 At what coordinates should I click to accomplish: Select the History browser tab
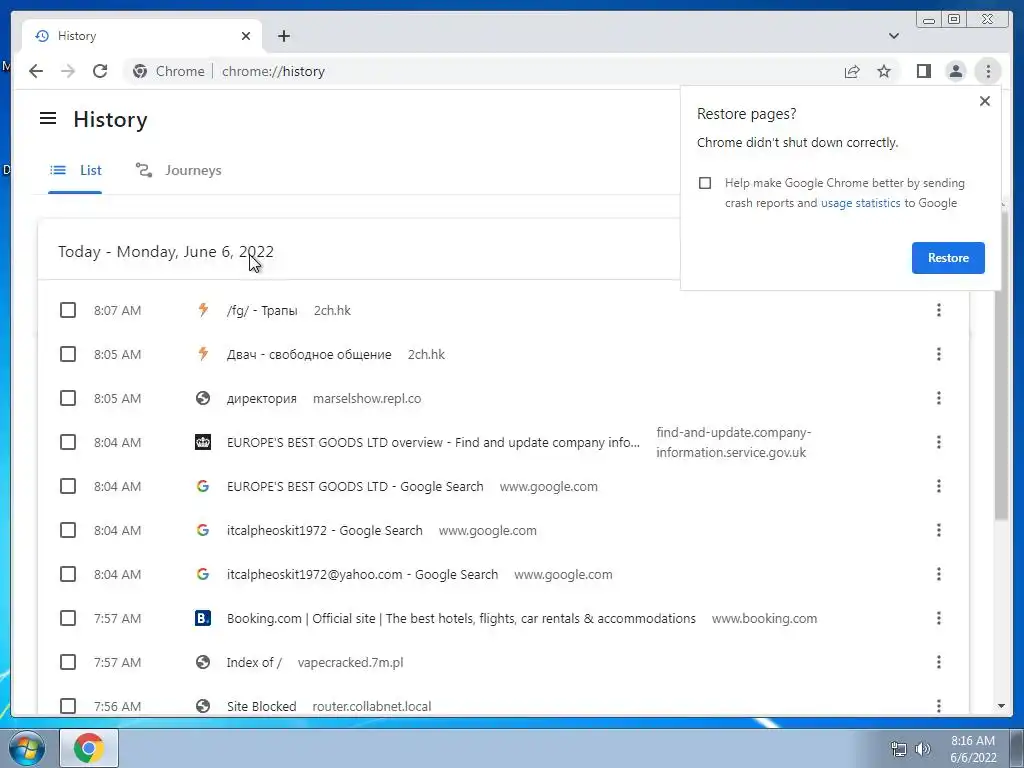point(142,36)
